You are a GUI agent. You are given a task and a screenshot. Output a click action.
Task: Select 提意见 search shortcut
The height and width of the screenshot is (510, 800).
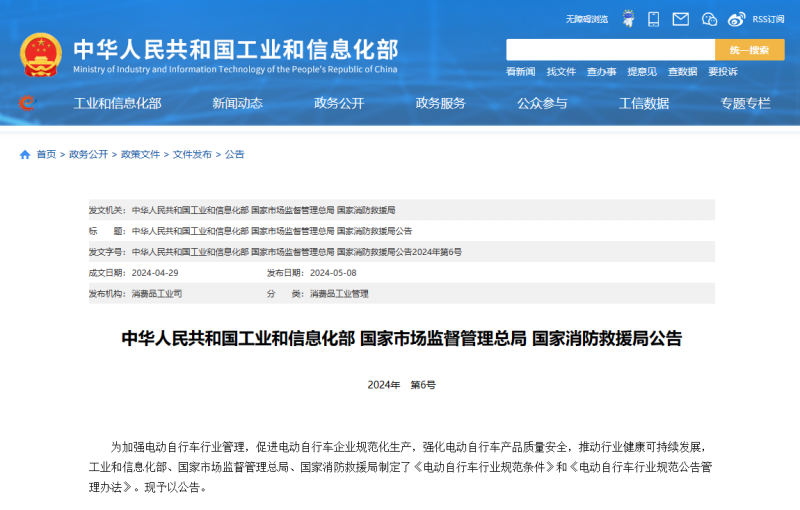pyautogui.click(x=642, y=72)
